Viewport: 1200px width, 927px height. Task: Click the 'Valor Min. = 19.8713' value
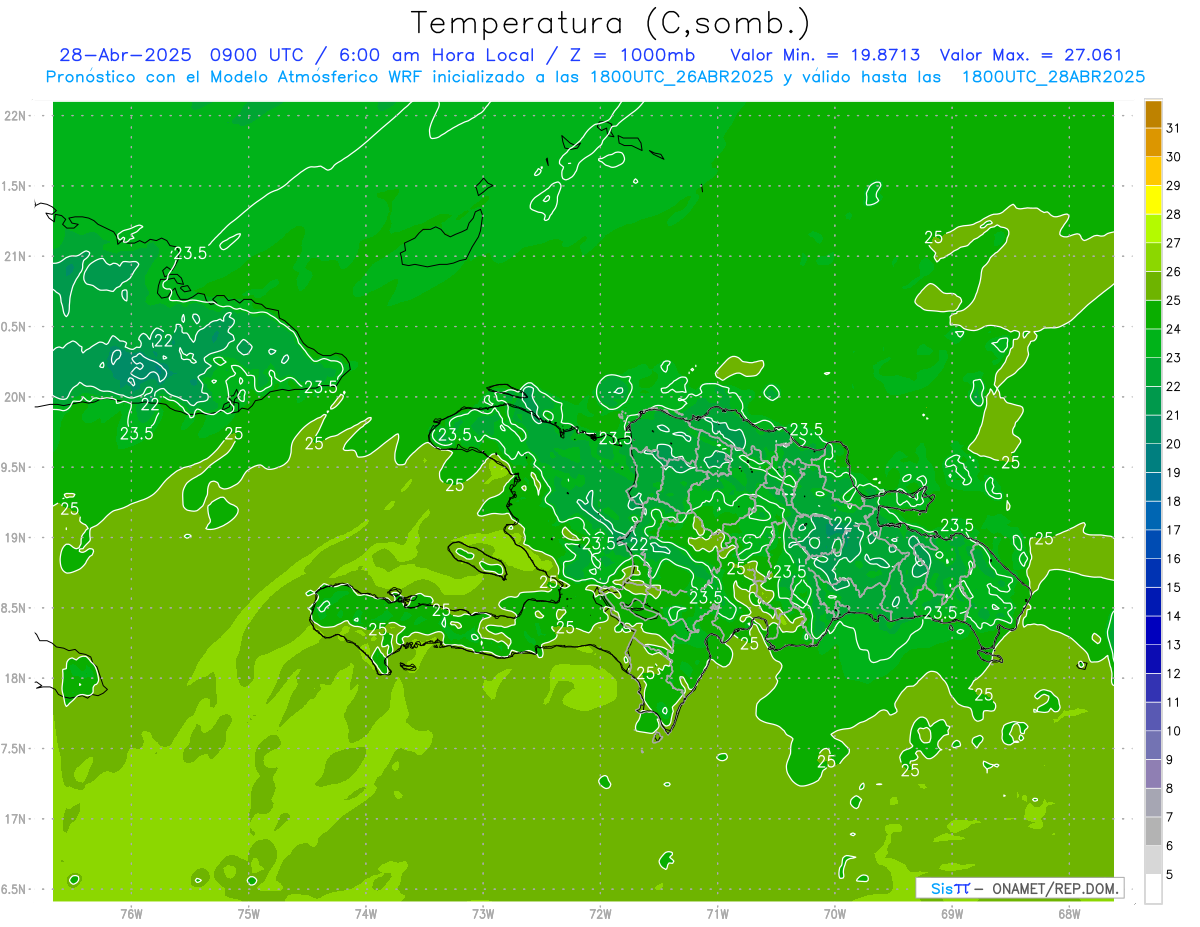(825, 55)
